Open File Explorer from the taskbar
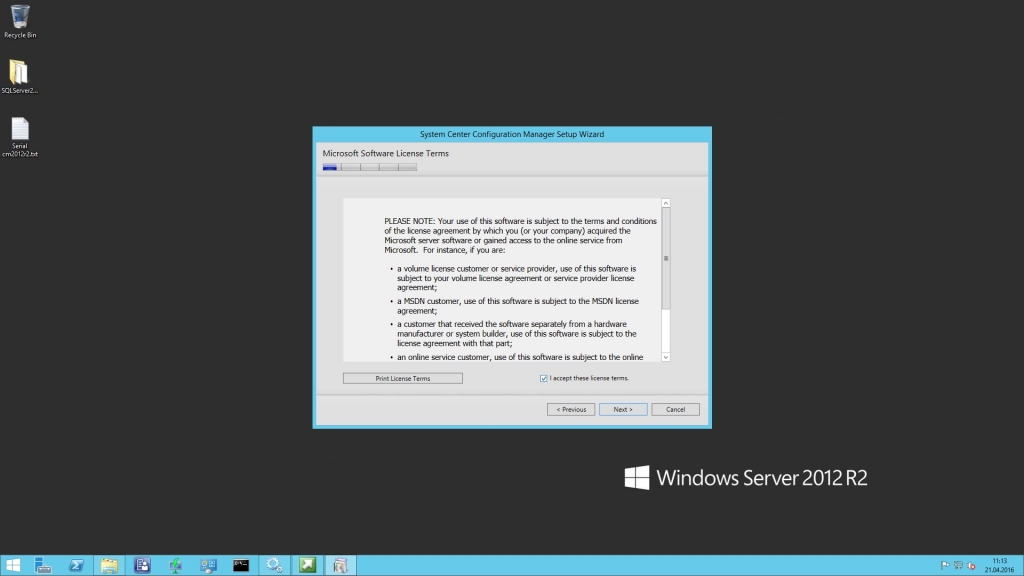 coord(109,565)
